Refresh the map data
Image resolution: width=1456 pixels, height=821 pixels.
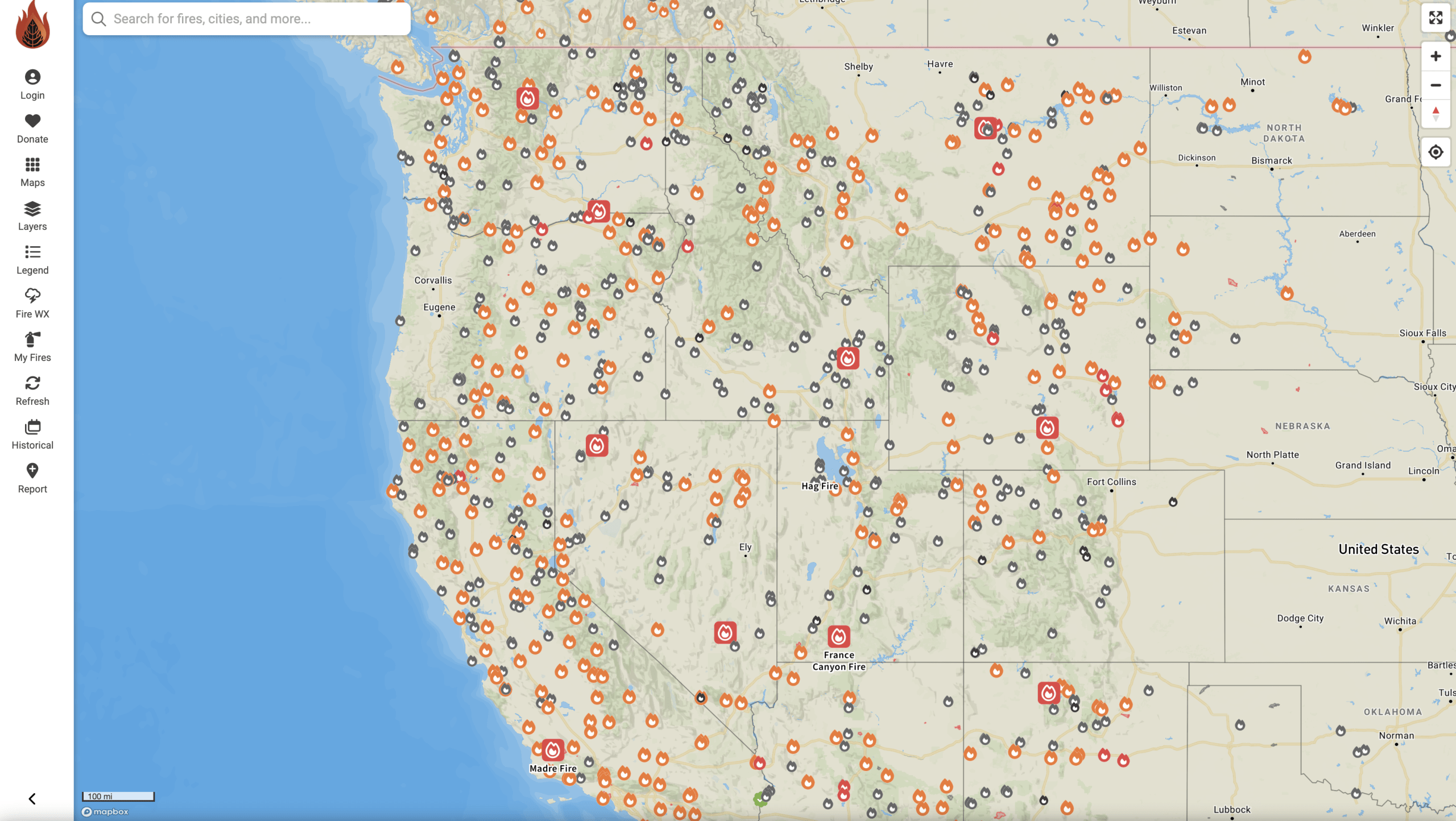[x=32, y=391]
